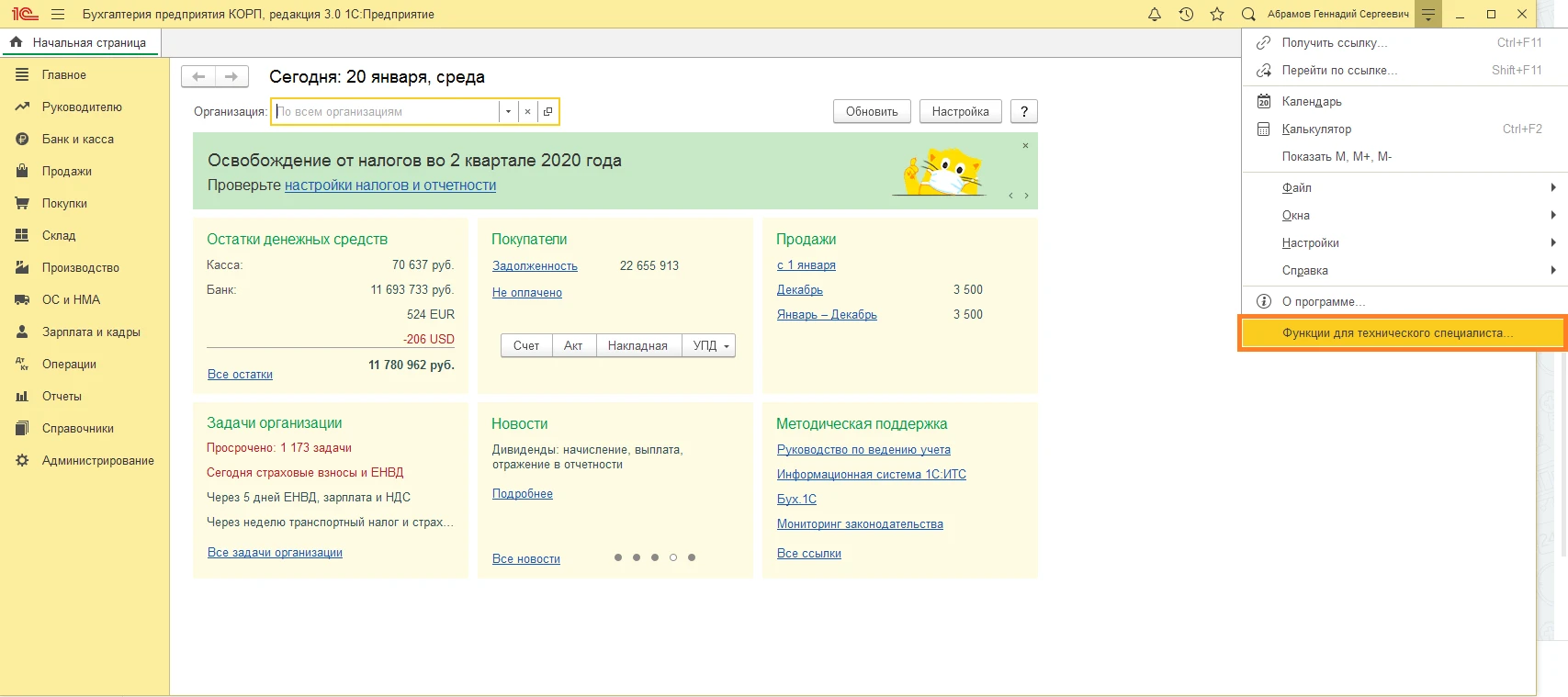Open history clock icon
The image size is (1568, 697).
(1186, 14)
